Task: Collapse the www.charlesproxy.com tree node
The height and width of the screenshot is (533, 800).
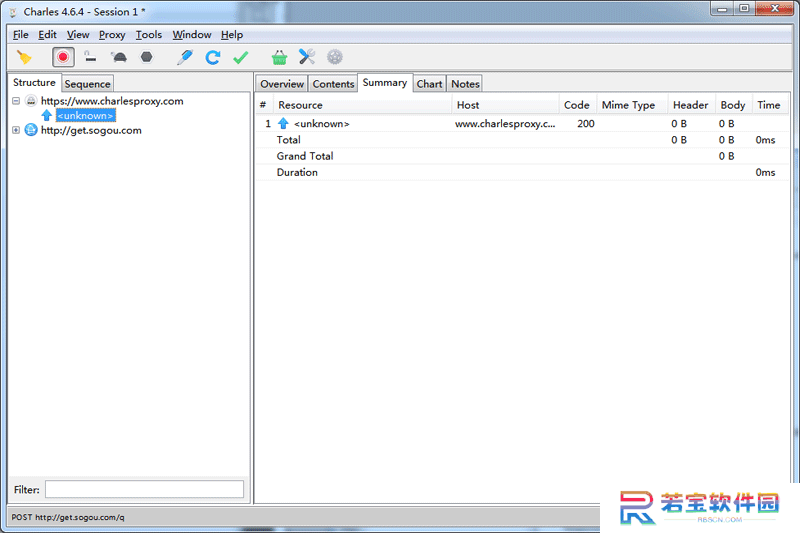Action: (x=16, y=101)
